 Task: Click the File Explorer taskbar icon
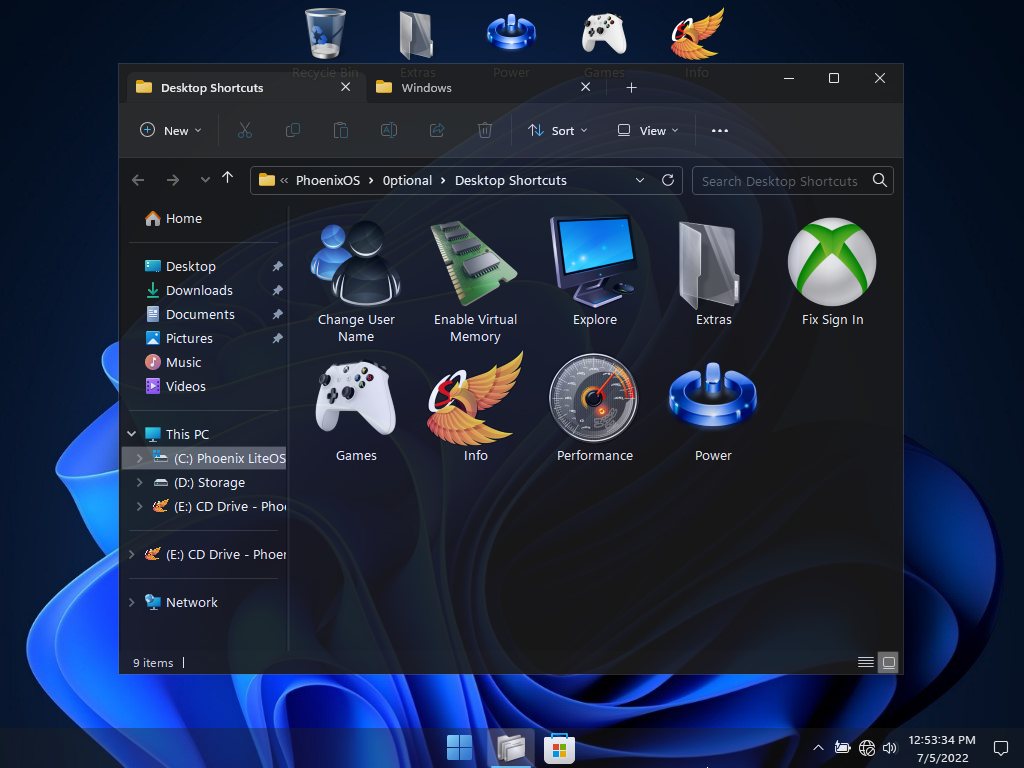click(x=510, y=748)
